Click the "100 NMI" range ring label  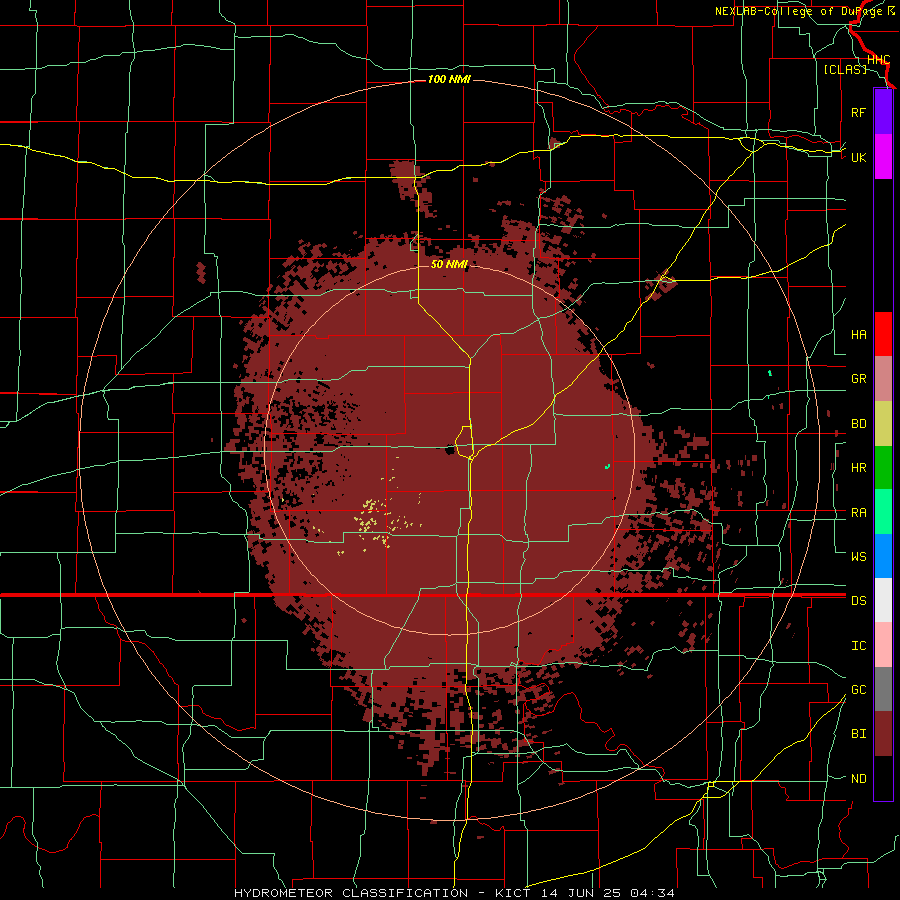(449, 79)
